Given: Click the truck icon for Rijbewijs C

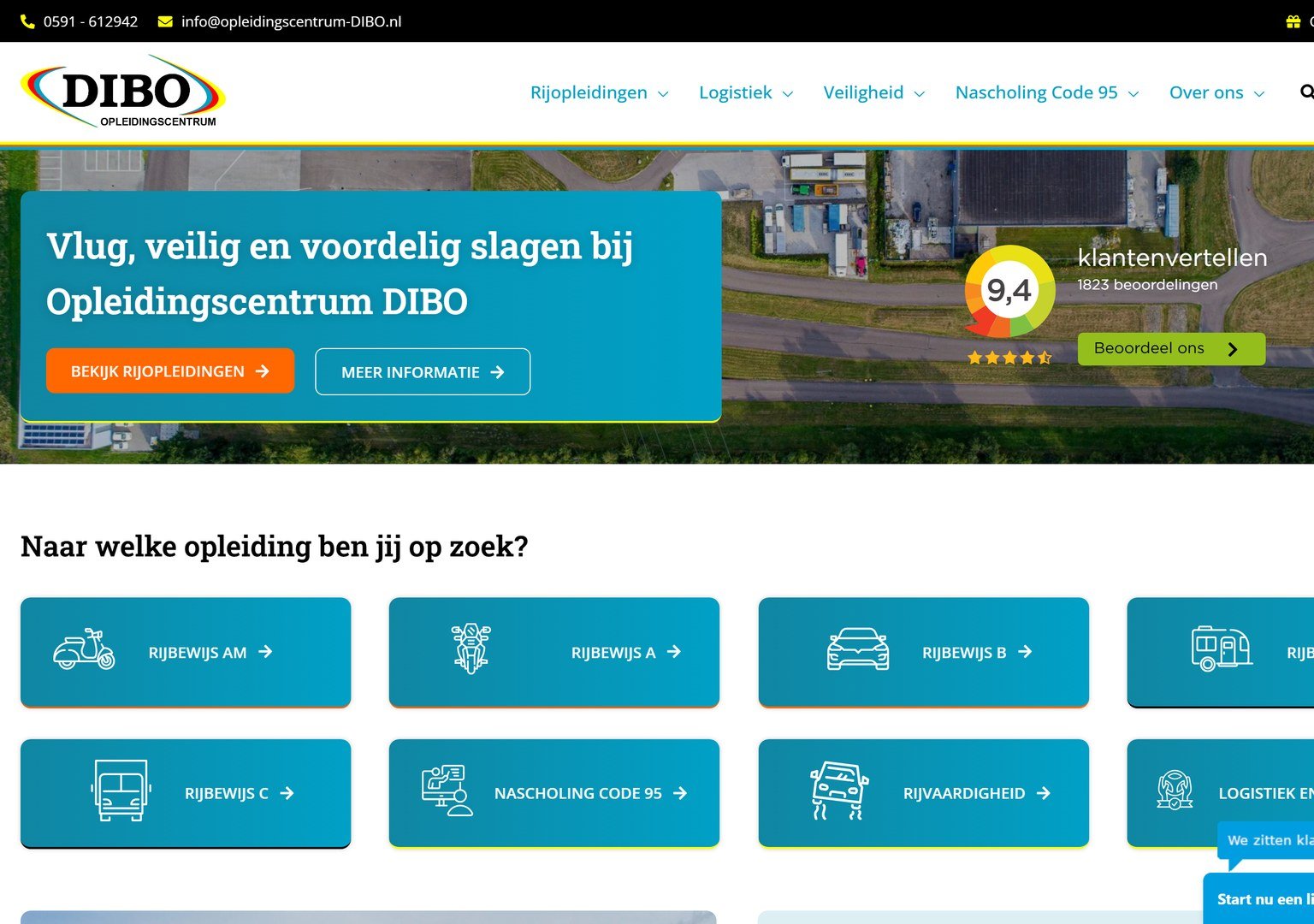Looking at the screenshot, I should [121, 791].
